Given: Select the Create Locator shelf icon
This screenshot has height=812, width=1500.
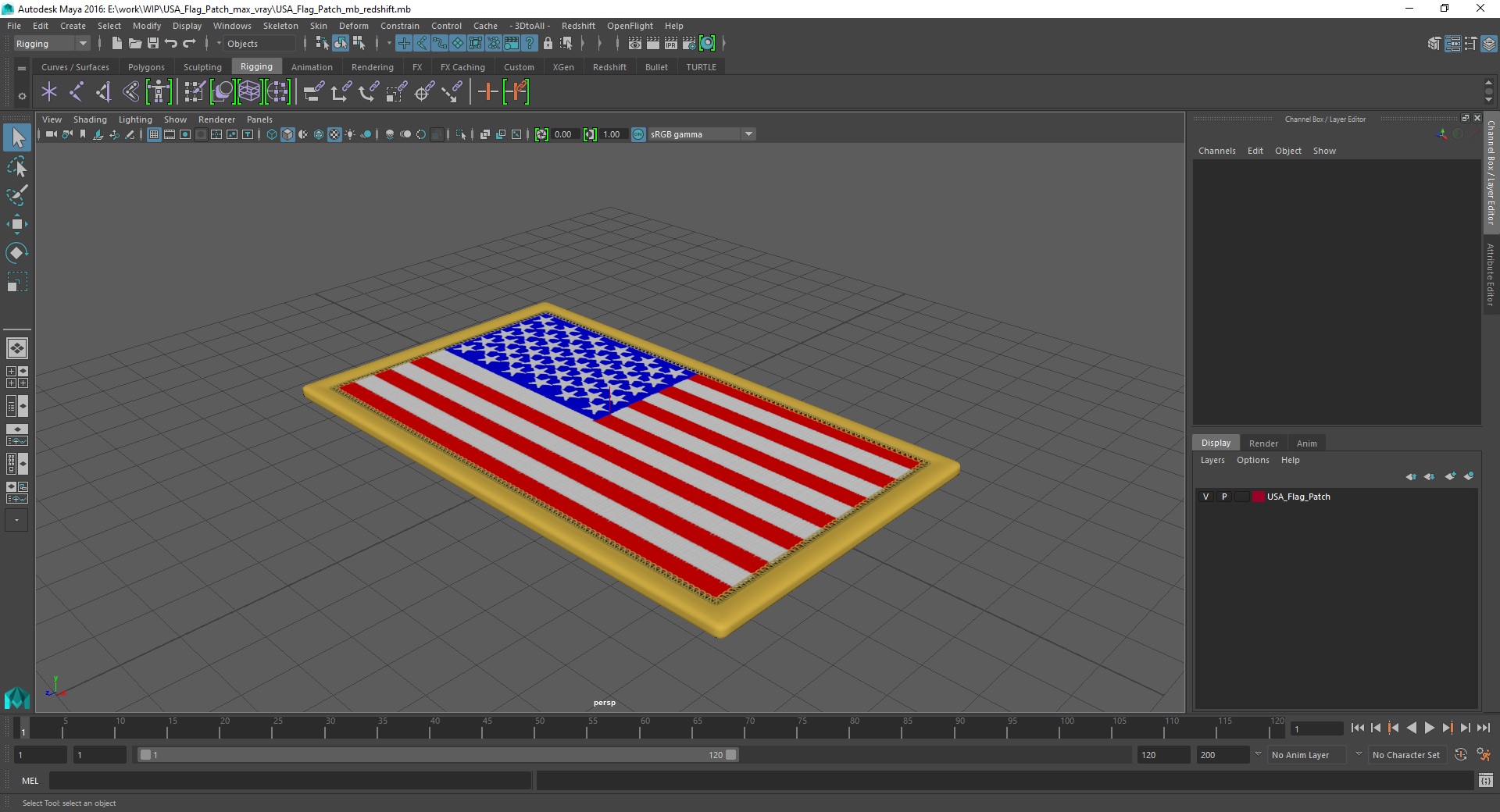Looking at the screenshot, I should coord(49,92).
